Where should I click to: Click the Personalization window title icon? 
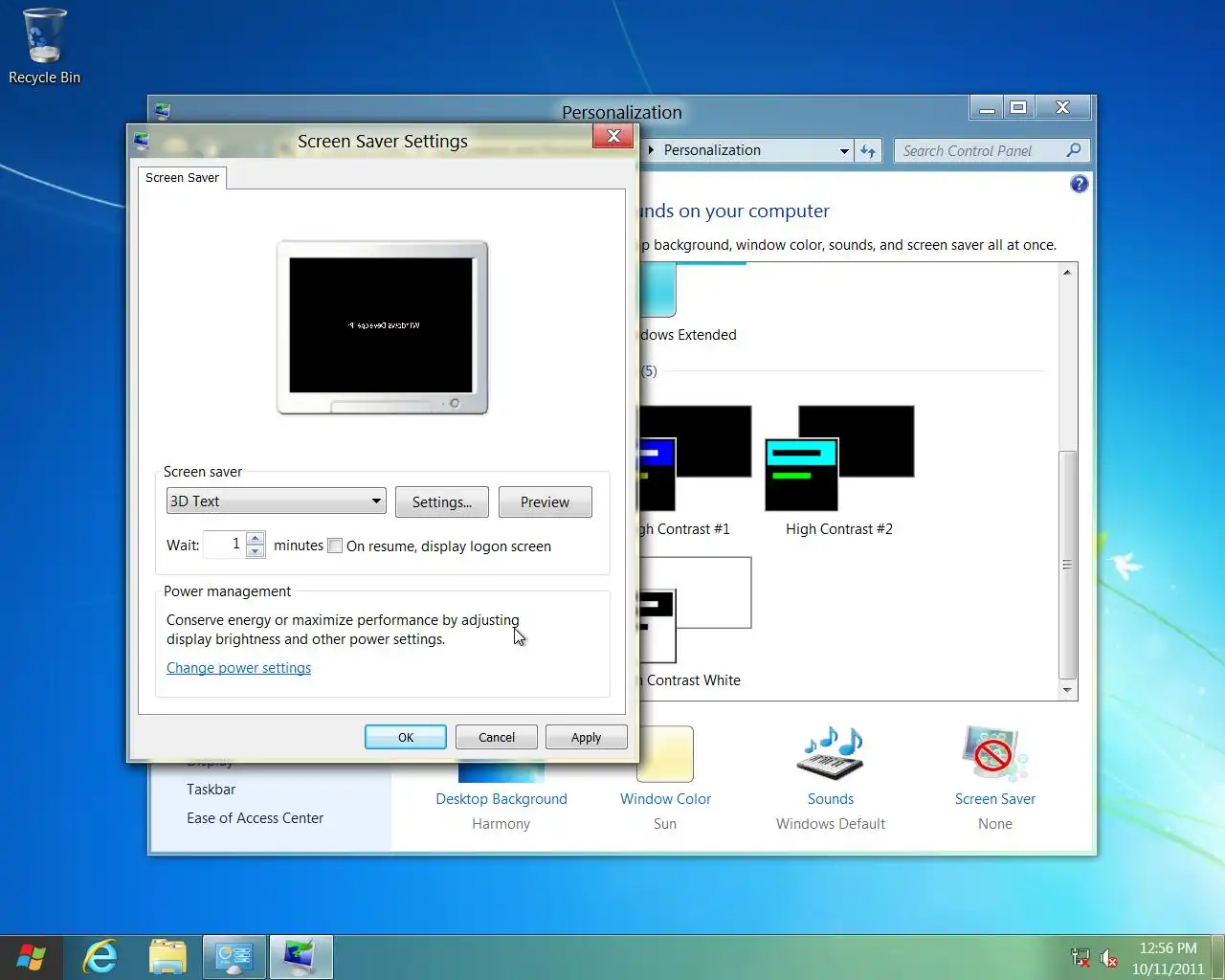(163, 111)
